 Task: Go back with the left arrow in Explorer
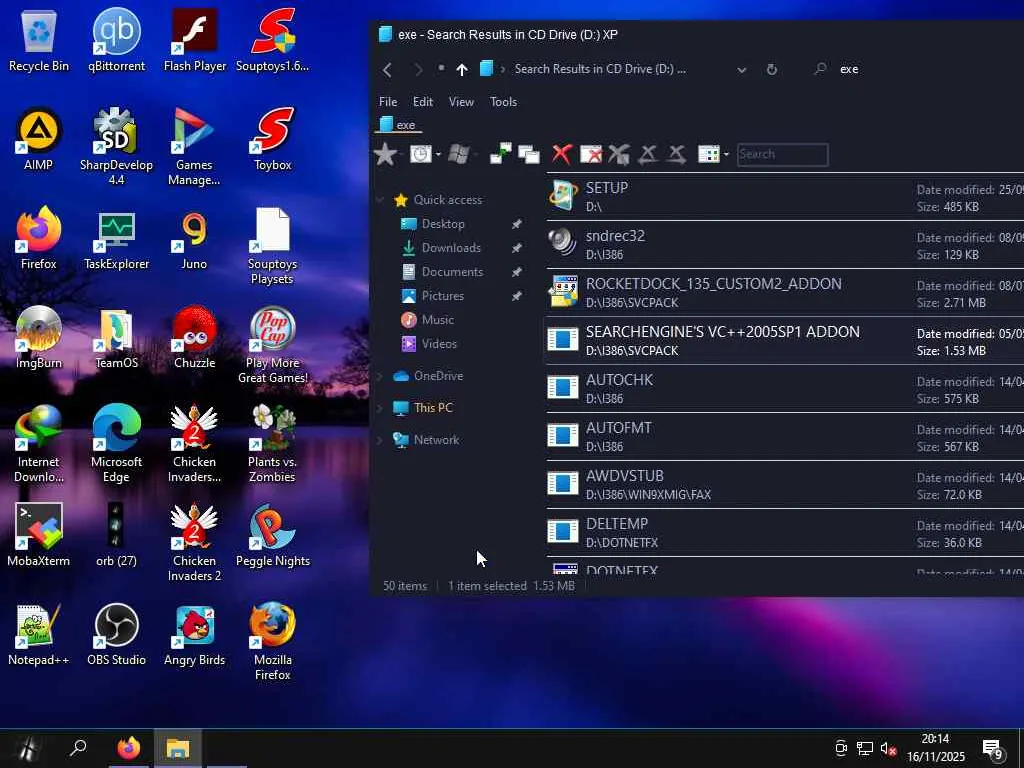387,69
